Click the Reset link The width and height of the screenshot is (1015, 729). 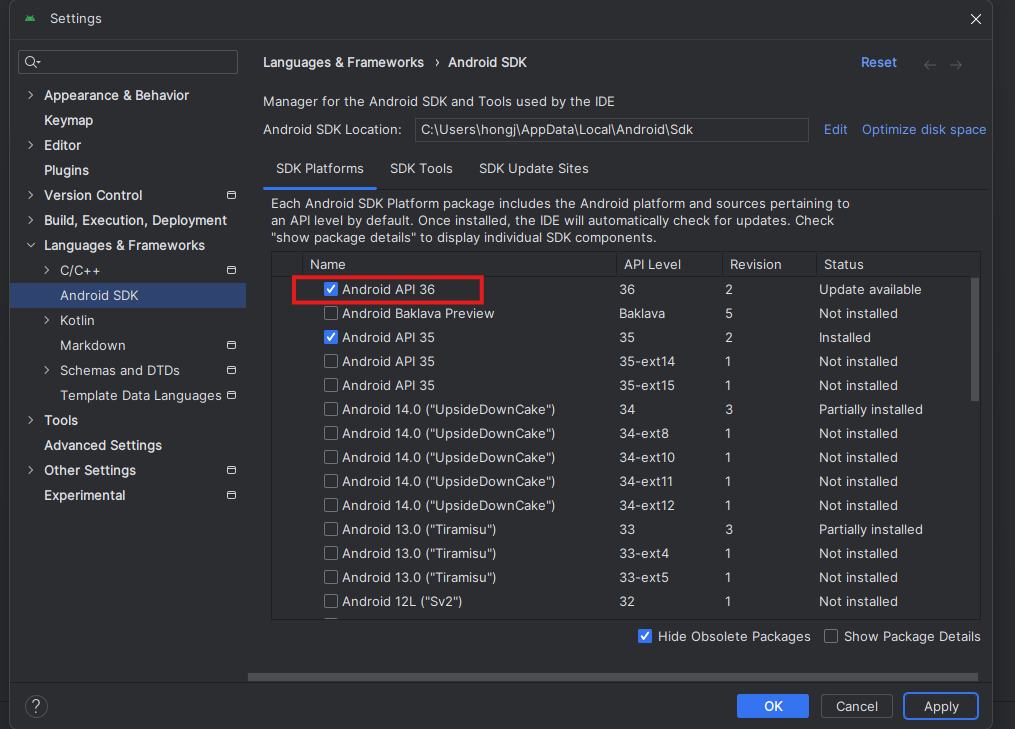(x=878, y=62)
